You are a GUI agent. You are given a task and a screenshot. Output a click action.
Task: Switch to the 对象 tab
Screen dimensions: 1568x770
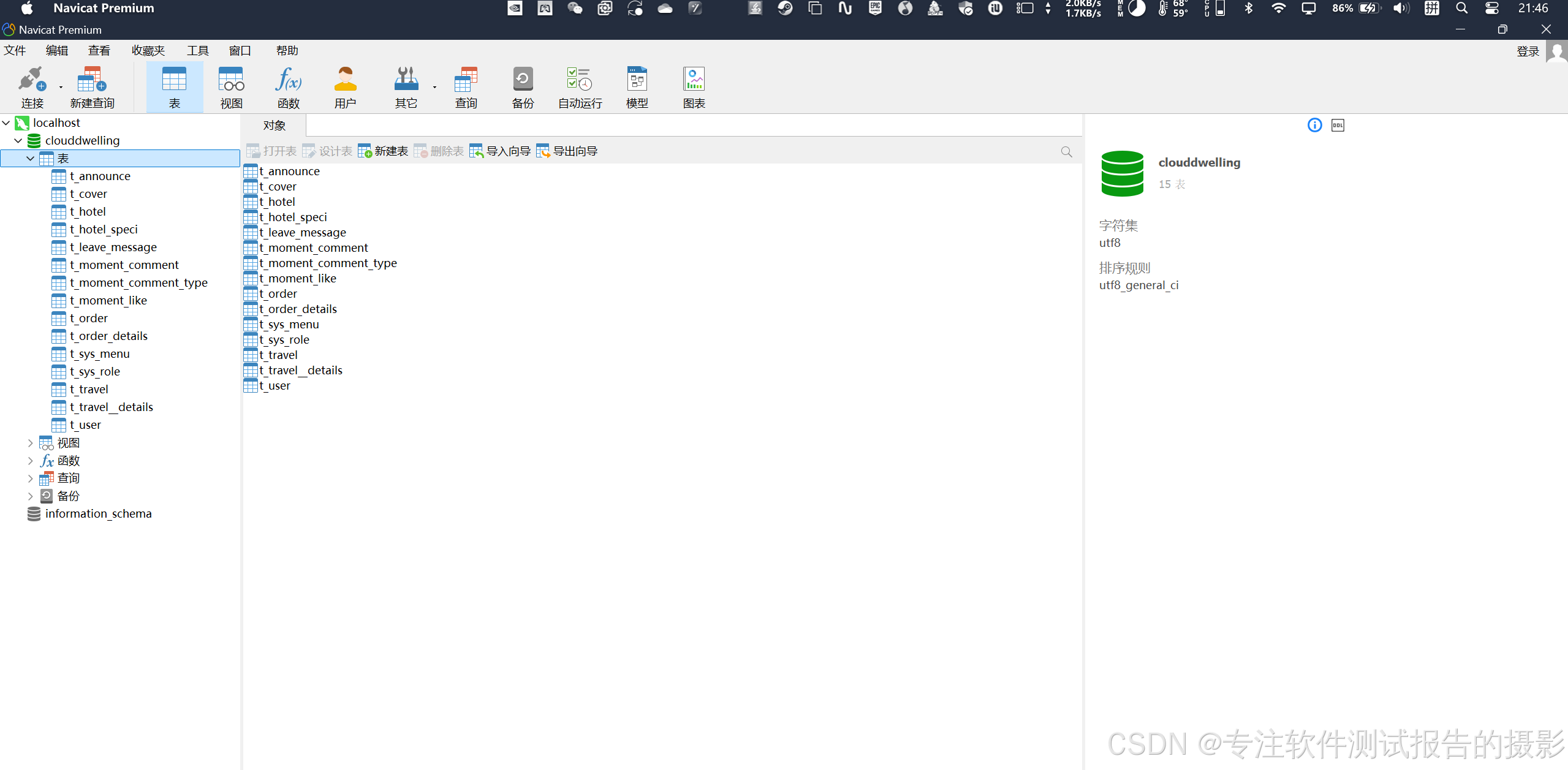point(274,126)
